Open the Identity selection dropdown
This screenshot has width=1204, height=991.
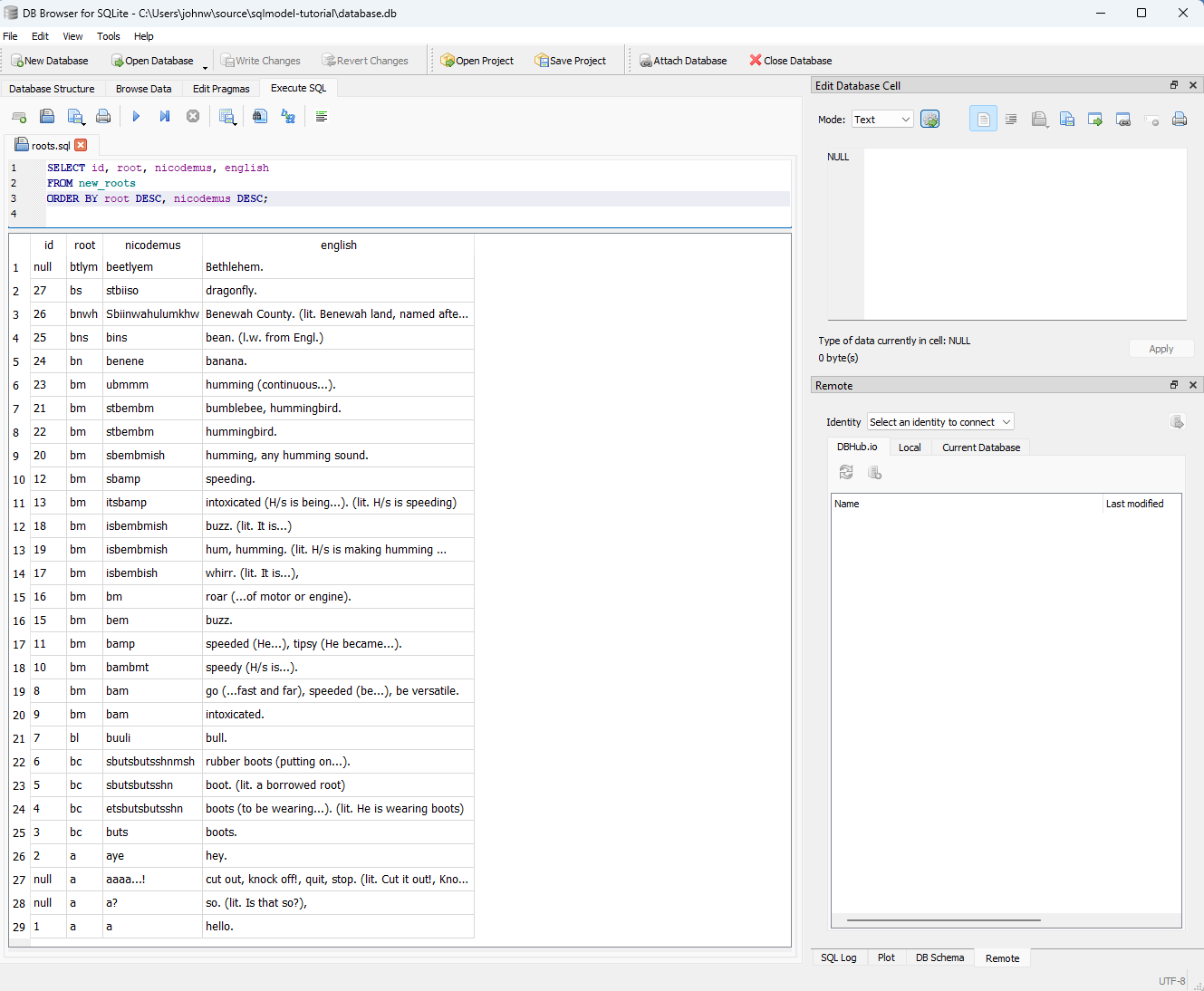940,422
